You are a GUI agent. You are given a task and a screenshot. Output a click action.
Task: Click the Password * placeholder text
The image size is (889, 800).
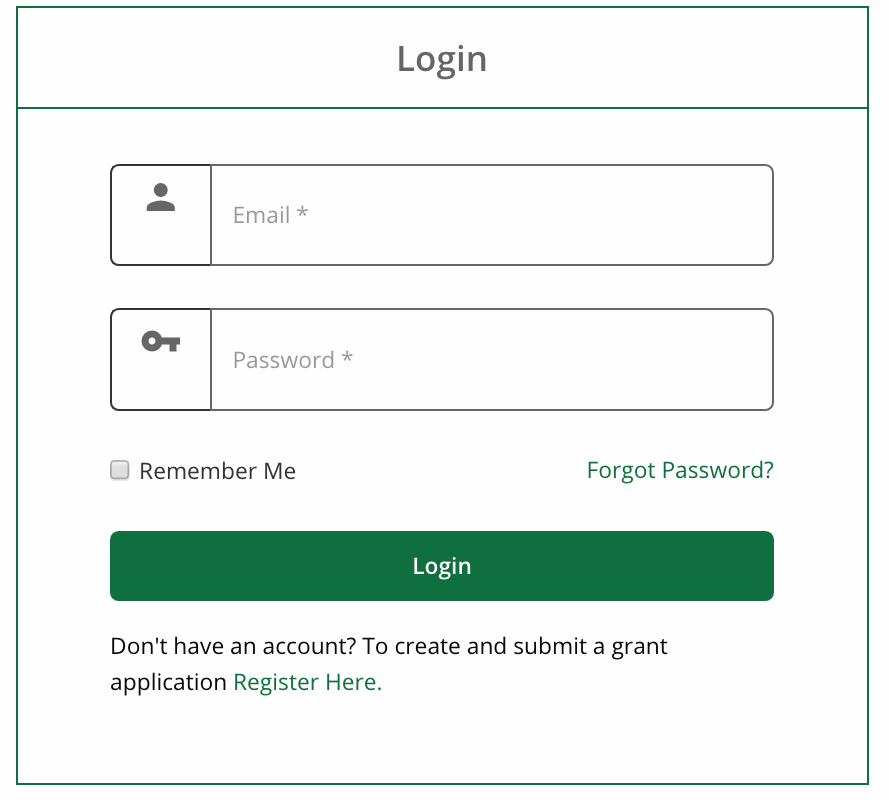[x=293, y=360]
